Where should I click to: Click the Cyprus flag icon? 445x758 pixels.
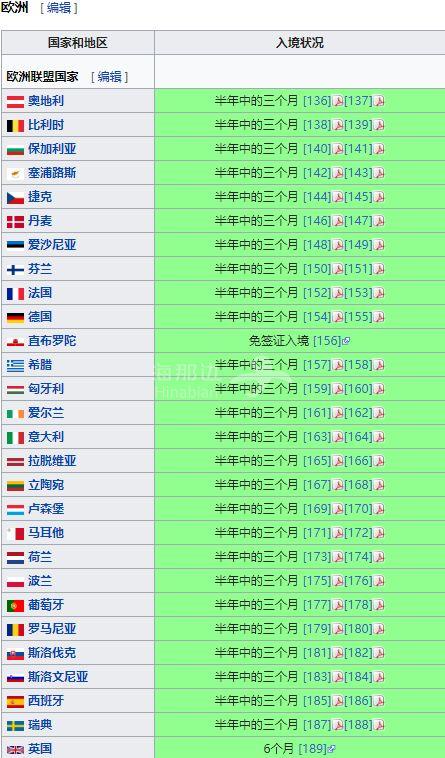(x=15, y=174)
